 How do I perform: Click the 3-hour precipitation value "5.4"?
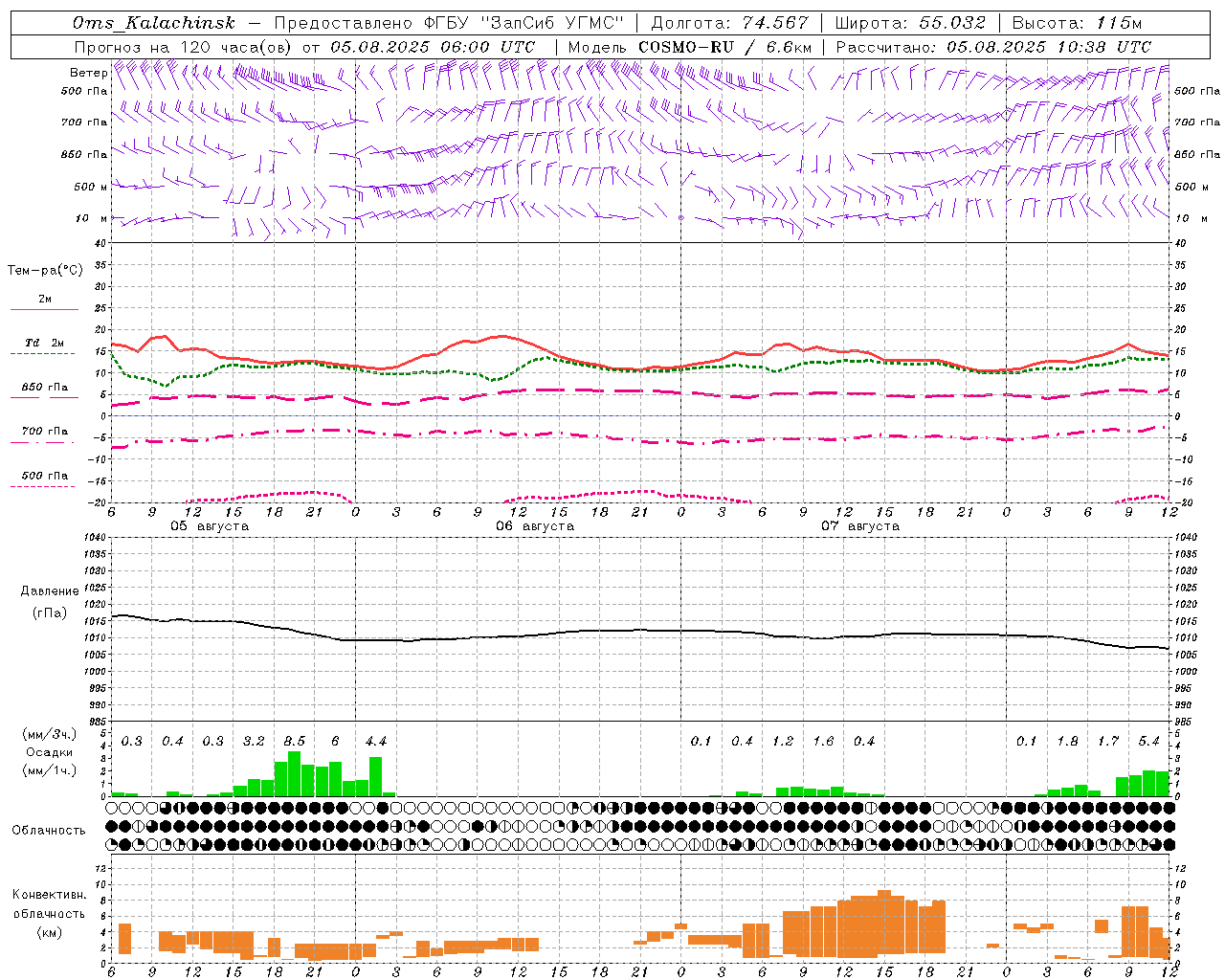[x=1148, y=742]
